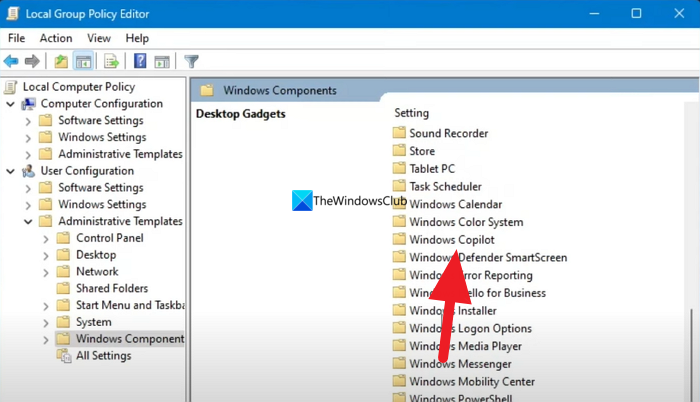The height and width of the screenshot is (402, 700).
Task: Select the Windows Logon Options entry
Action: coord(471,328)
